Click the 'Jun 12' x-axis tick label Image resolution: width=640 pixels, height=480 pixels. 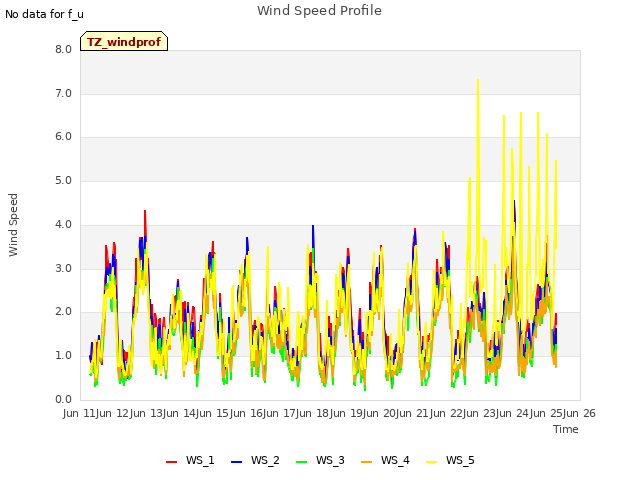pos(115,413)
